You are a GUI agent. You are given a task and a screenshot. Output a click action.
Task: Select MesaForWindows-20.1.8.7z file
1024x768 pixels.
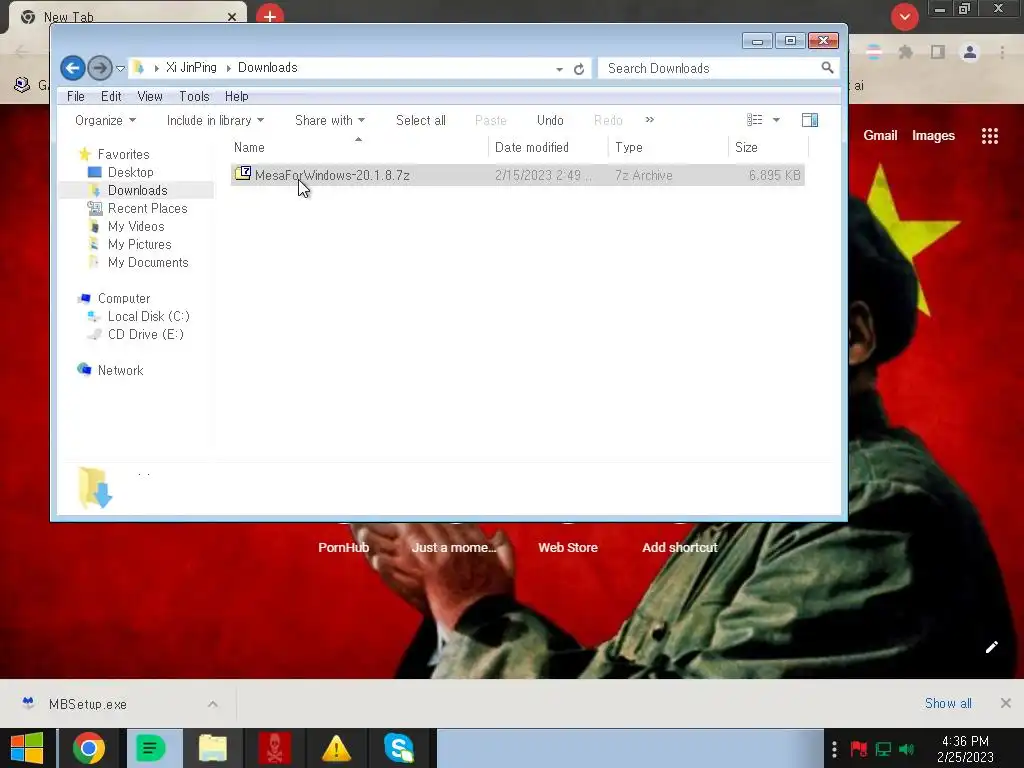517,175
